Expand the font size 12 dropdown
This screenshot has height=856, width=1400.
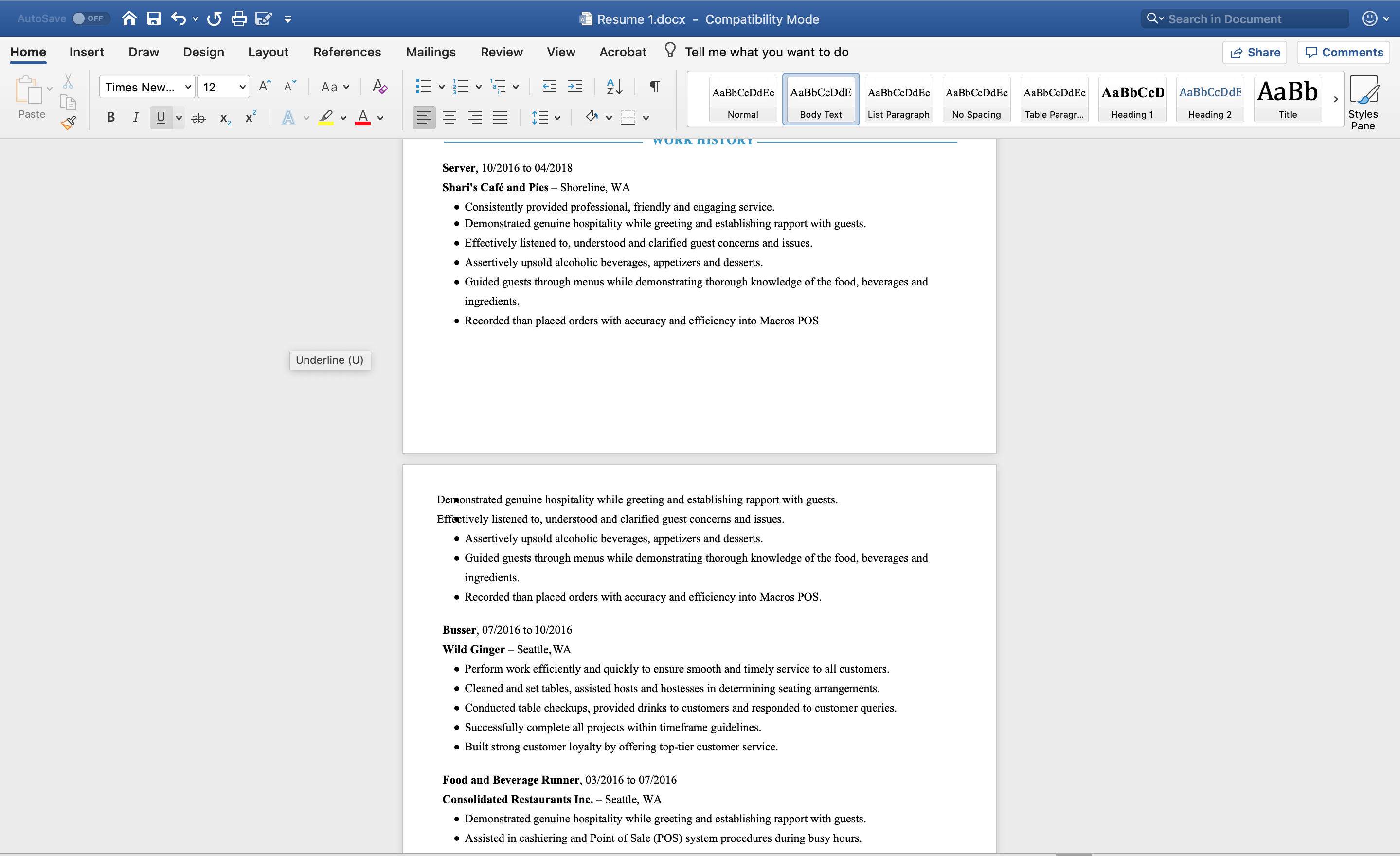click(243, 87)
